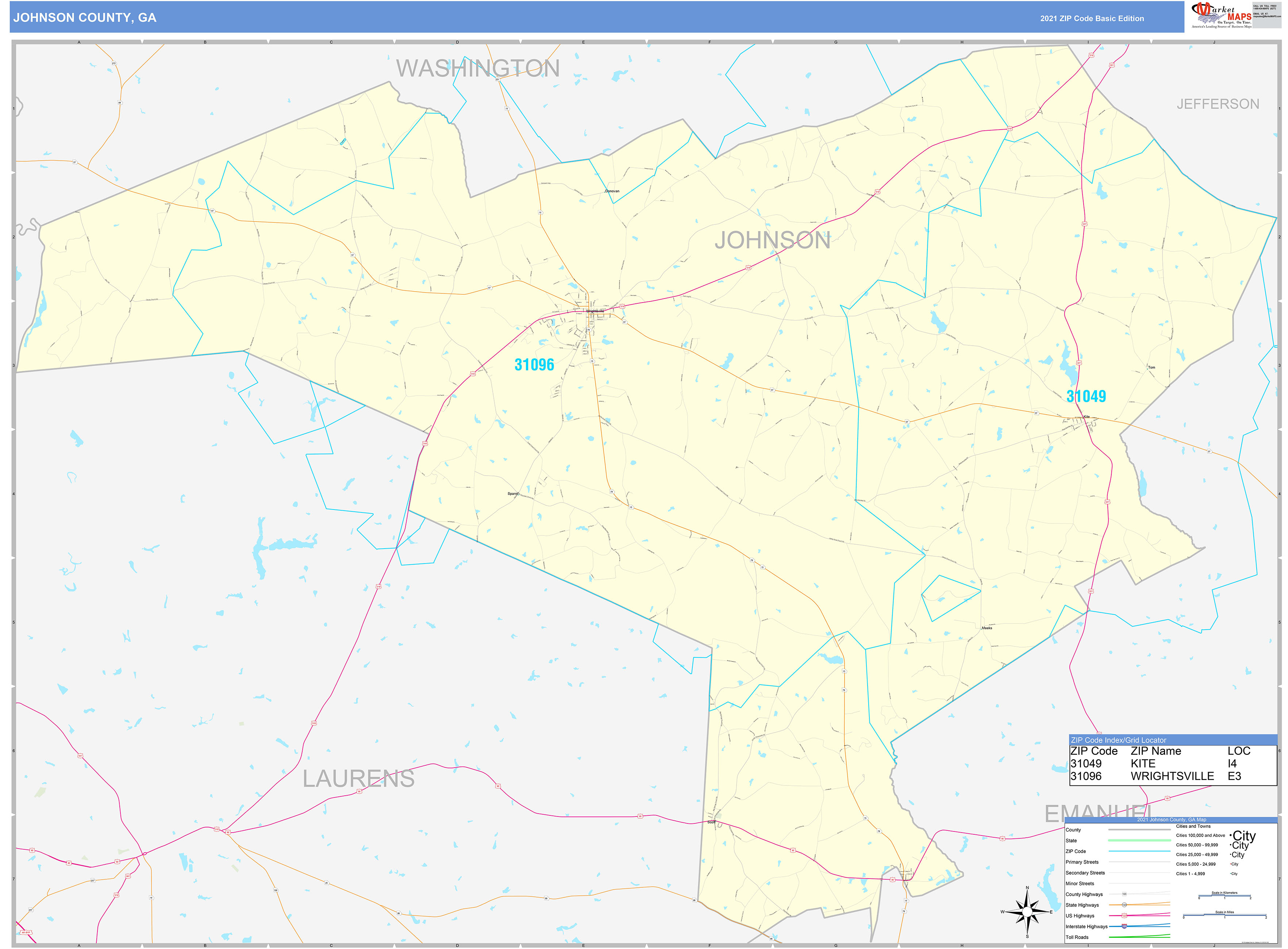This screenshot has width=1288, height=949.
Task: Select the WRIGHTSVILLE row in ZIP index
Action: click(1172, 776)
